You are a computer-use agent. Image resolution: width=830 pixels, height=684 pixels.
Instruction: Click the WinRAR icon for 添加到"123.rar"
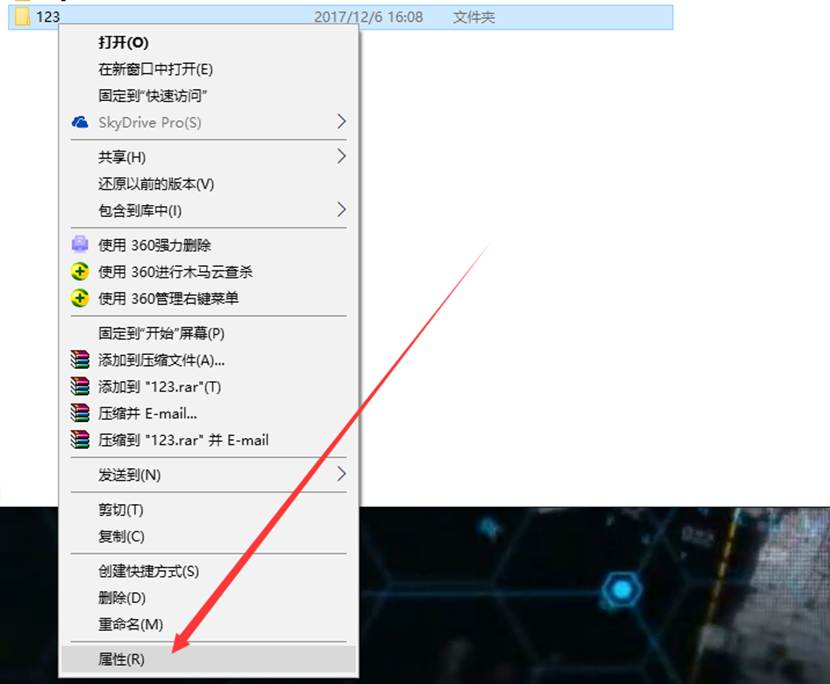coord(81,385)
